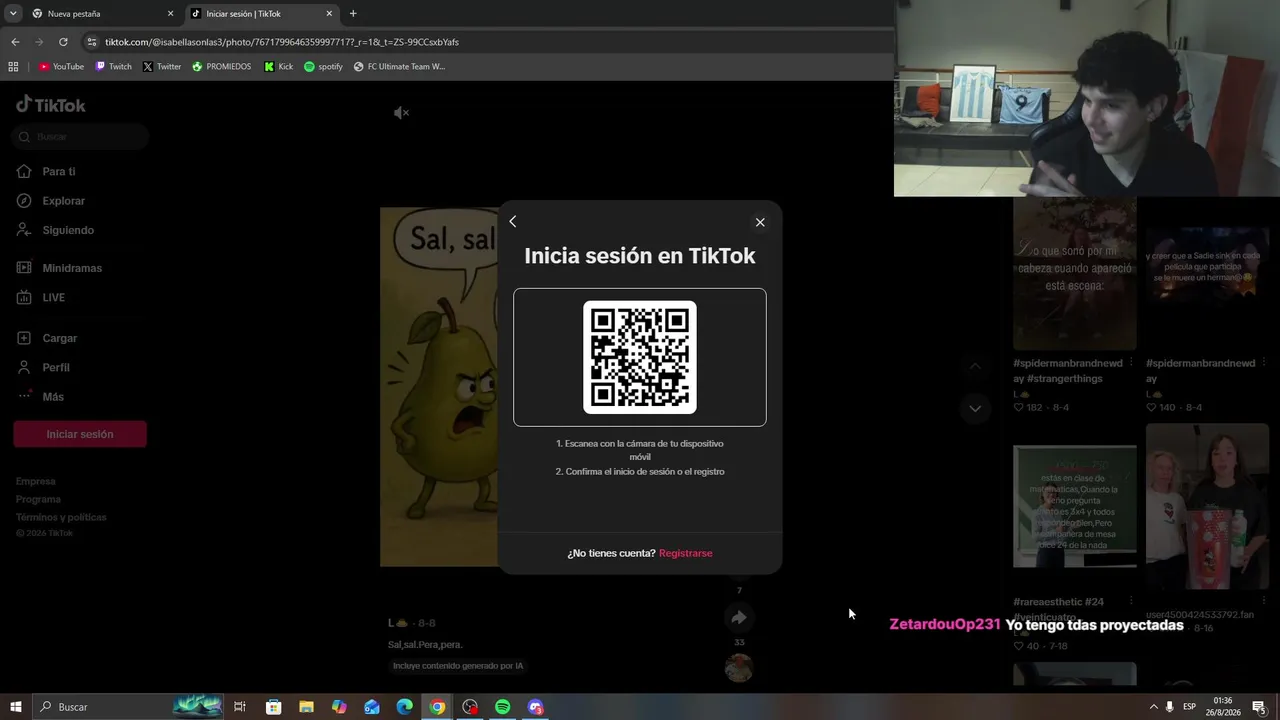Open the Minidramas section
This screenshot has width=1280, height=720.
tap(59, 268)
